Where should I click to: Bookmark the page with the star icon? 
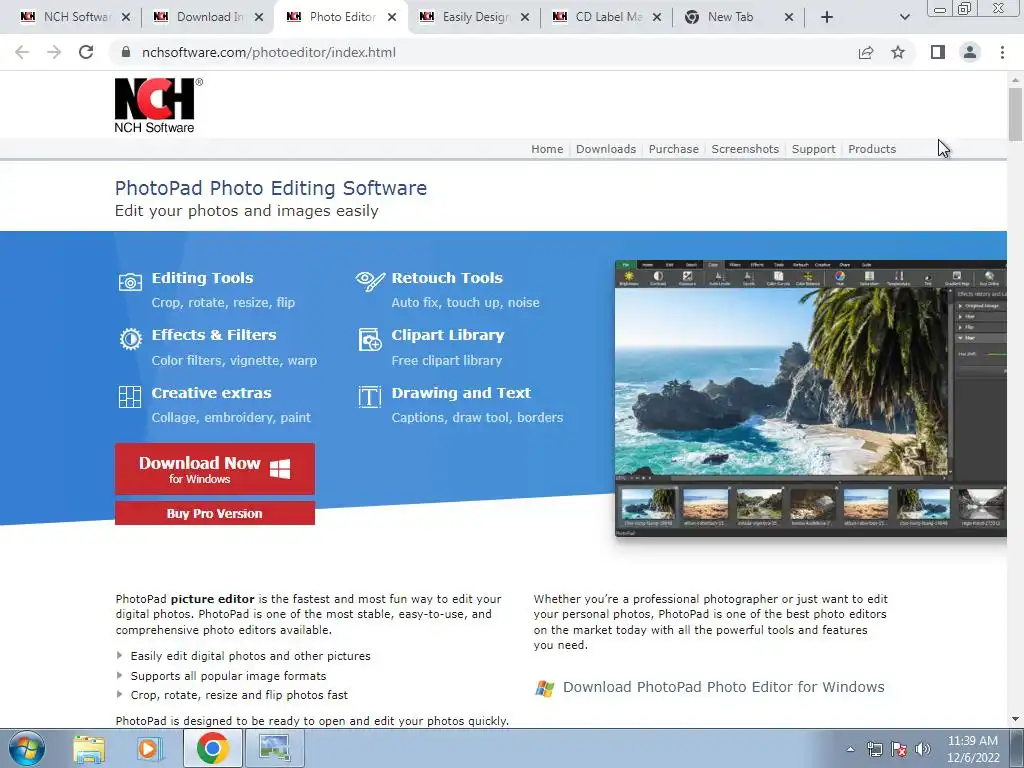tap(898, 52)
